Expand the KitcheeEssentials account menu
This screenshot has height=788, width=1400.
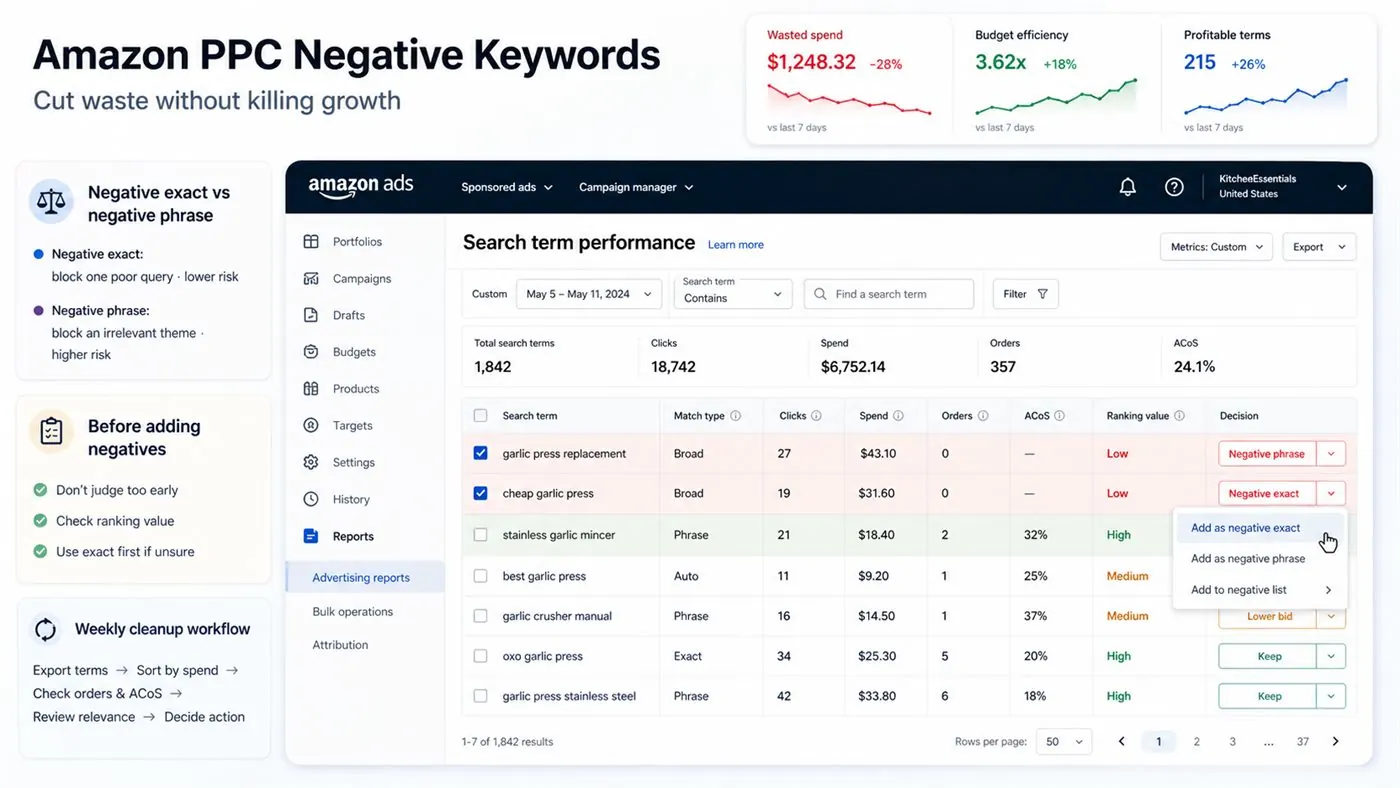coord(1342,187)
